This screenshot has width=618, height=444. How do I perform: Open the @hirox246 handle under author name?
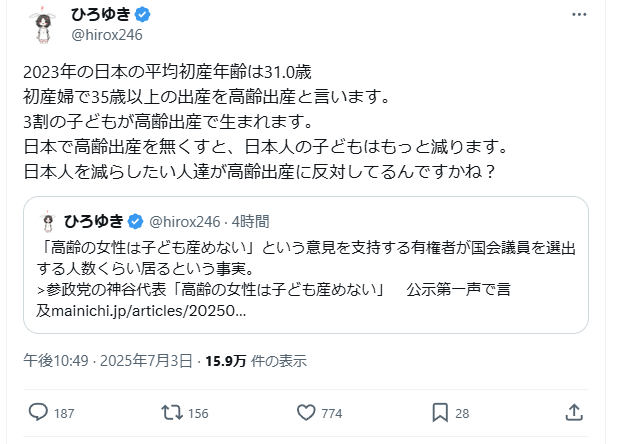[x=106, y=35]
